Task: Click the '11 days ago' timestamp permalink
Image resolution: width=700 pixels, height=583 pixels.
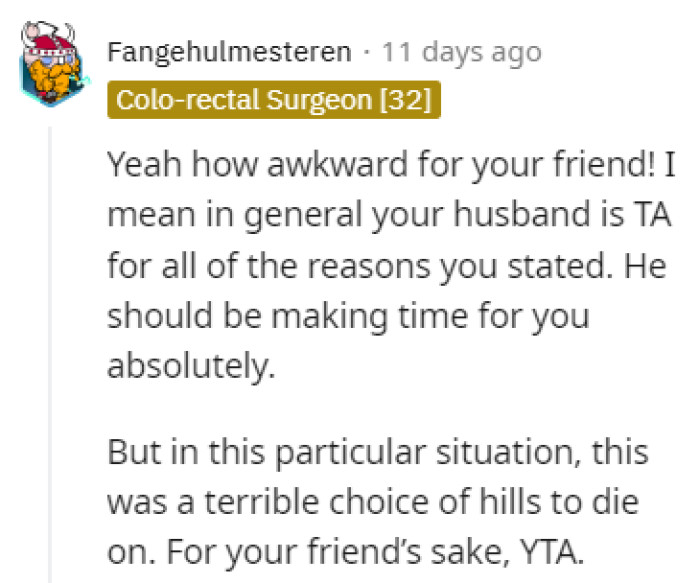Action: click(462, 52)
